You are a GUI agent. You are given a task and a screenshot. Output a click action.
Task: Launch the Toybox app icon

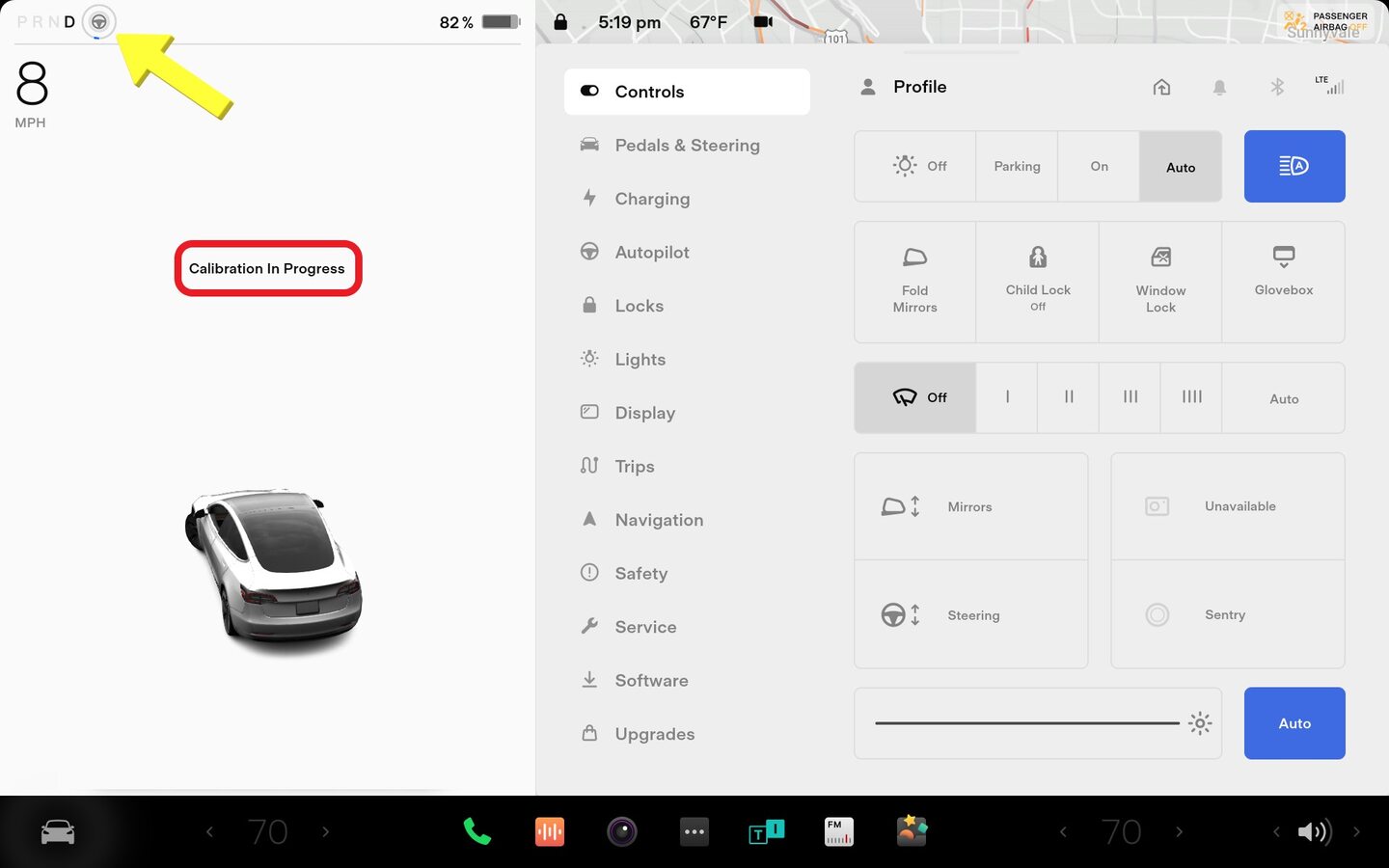click(x=912, y=831)
